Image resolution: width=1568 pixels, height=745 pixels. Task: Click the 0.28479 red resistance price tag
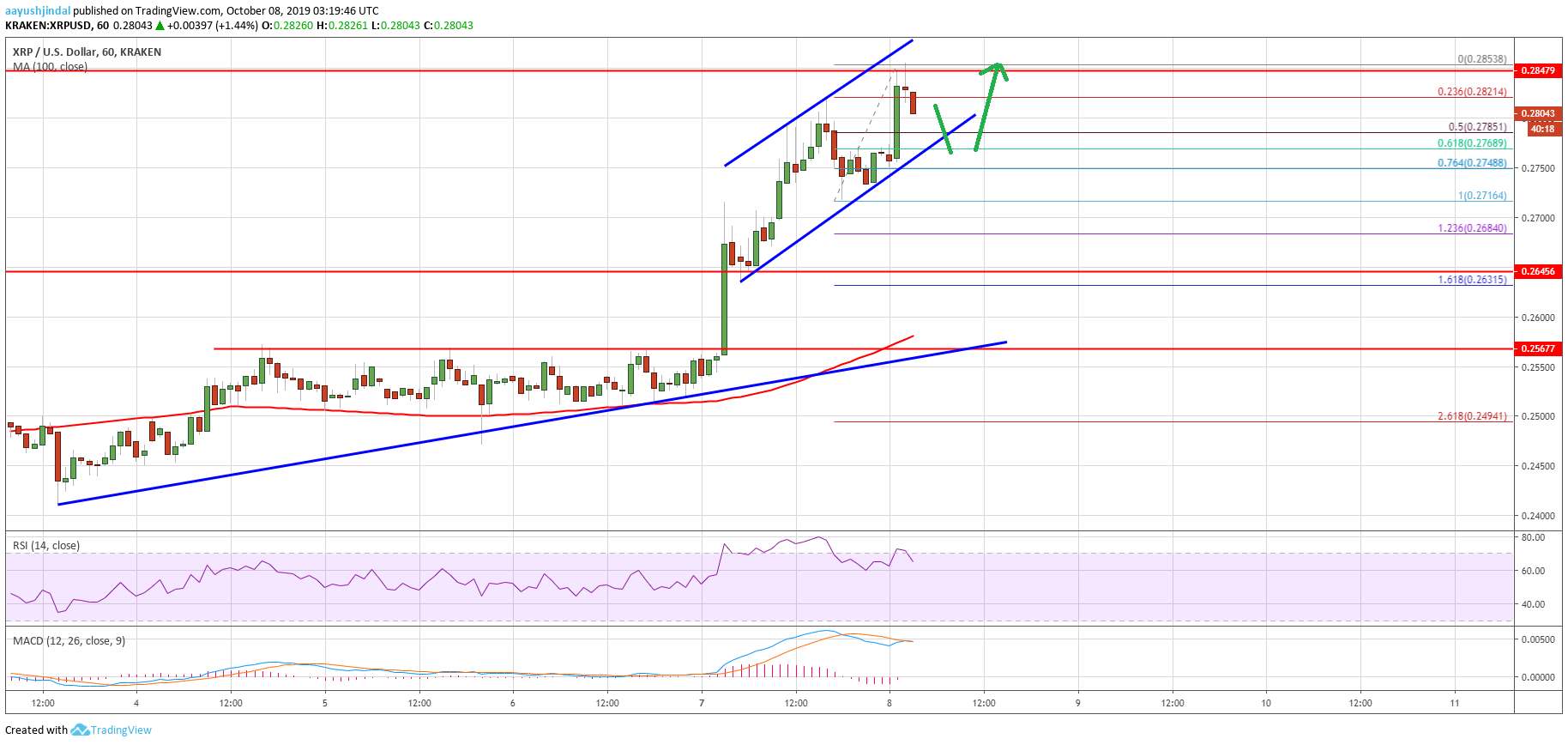pyautogui.click(x=1538, y=70)
